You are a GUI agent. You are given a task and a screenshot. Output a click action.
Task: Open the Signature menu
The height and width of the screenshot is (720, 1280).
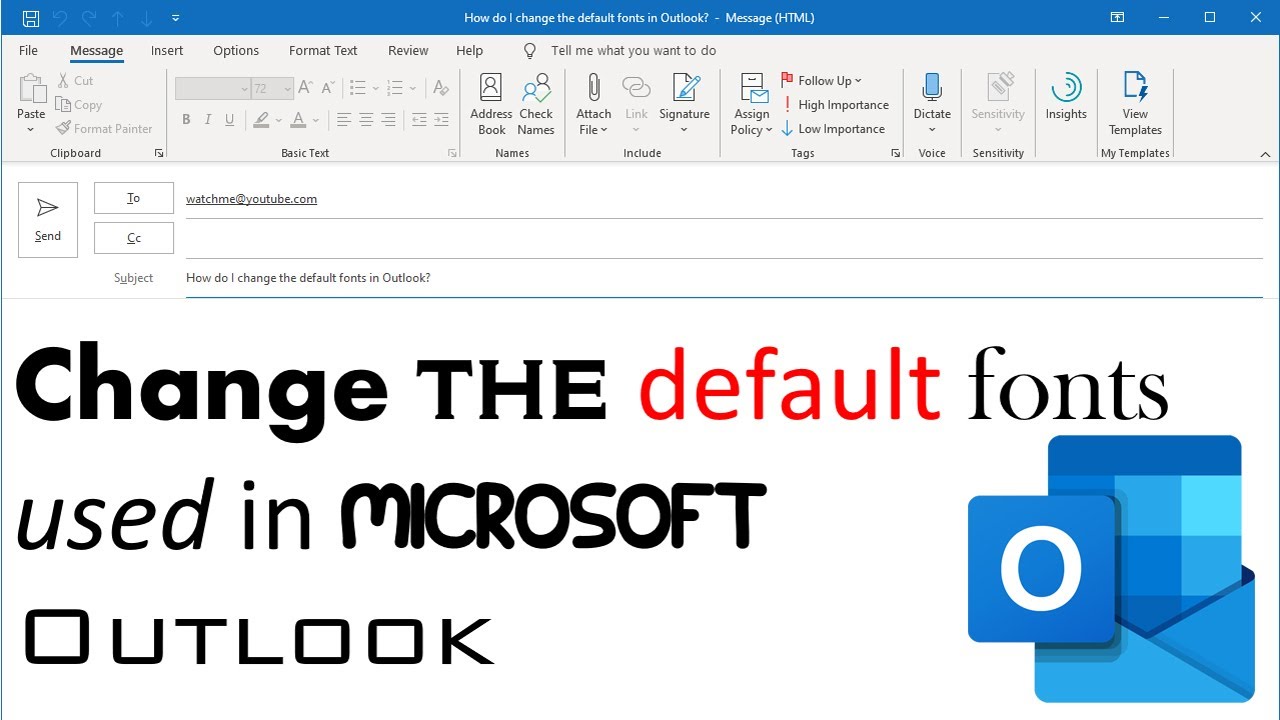pos(685,104)
